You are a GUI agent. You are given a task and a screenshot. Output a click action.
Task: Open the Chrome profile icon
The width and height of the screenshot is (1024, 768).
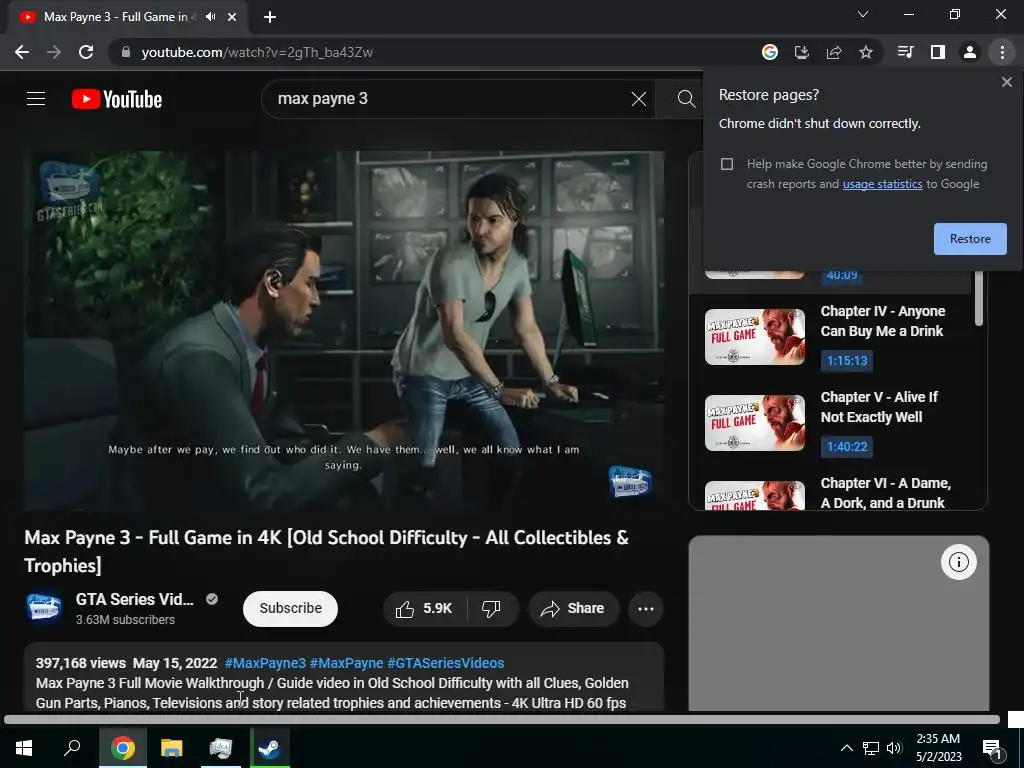[x=970, y=52]
